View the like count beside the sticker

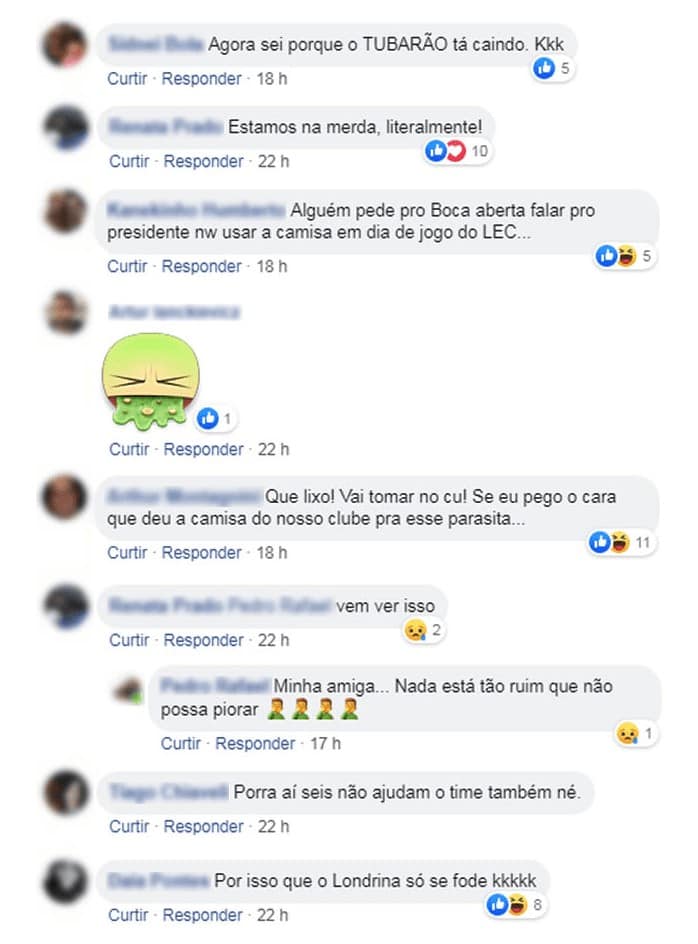[216, 418]
